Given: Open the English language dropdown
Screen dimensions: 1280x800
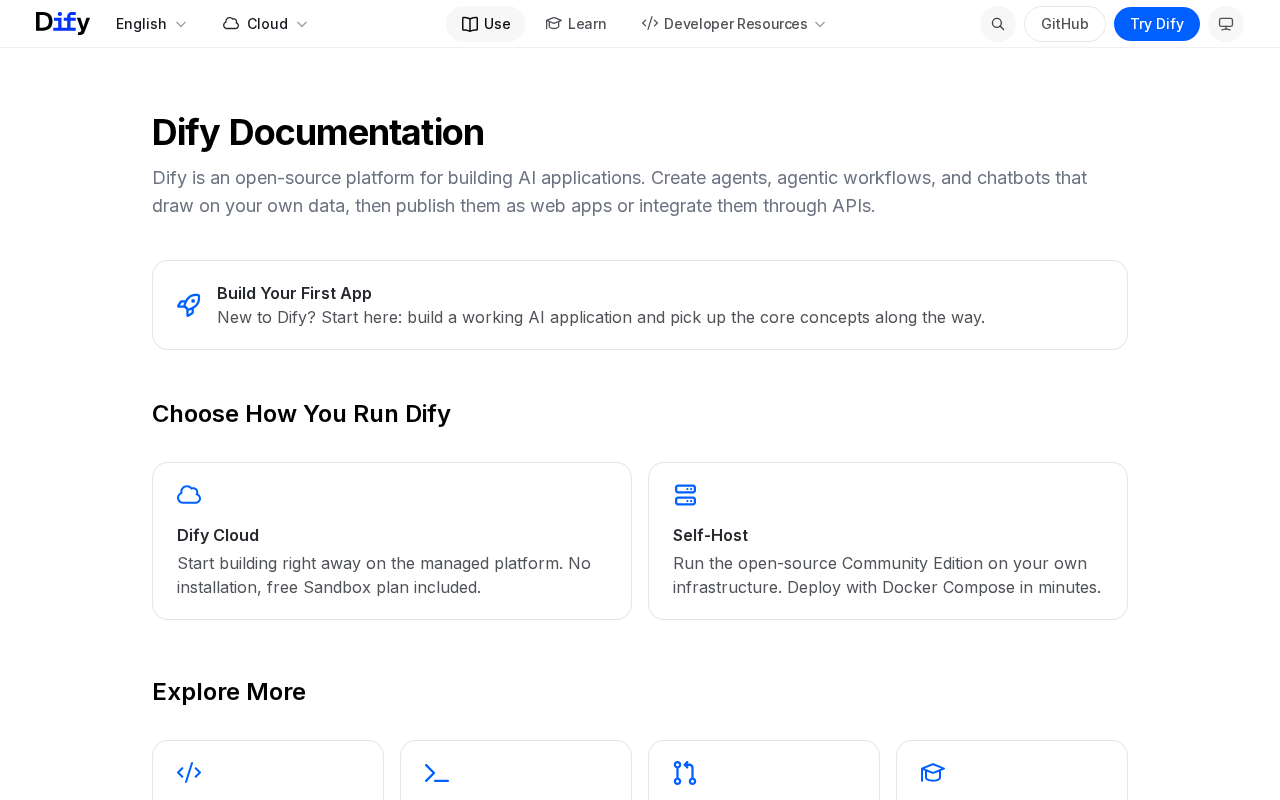Looking at the screenshot, I should [x=151, y=24].
